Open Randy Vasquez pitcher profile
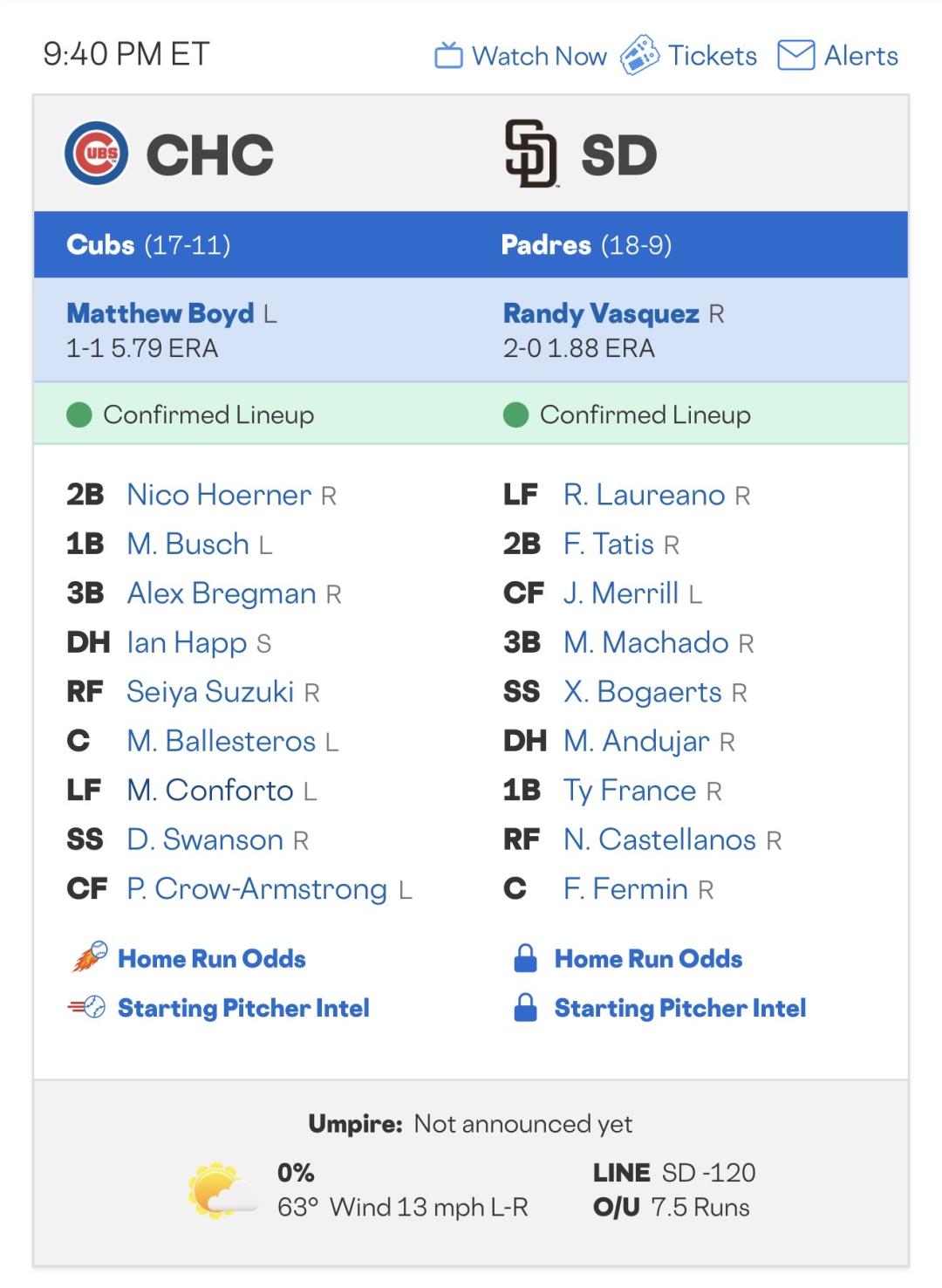942x1288 pixels. click(601, 313)
